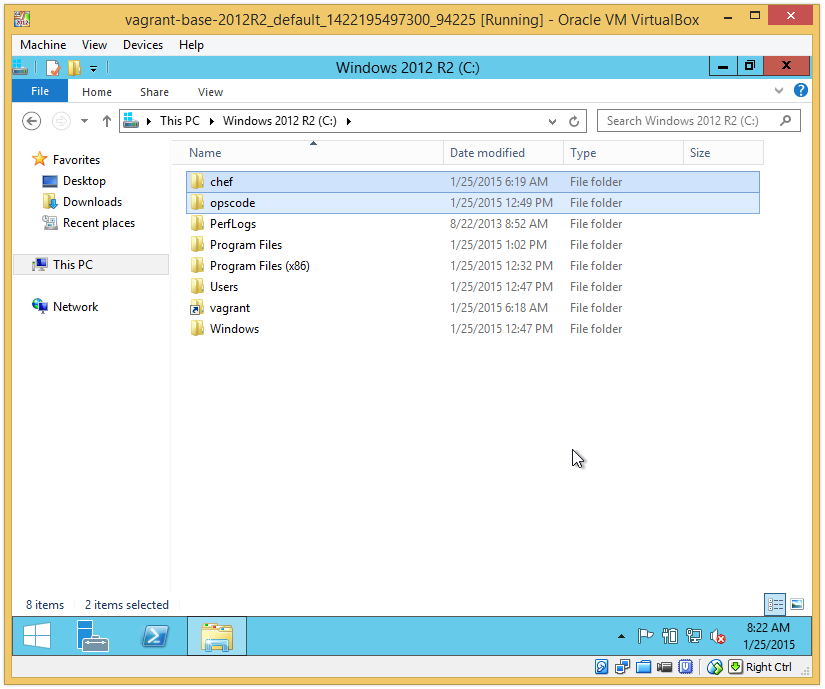Expand the ribbon using the chevron

click(x=779, y=90)
